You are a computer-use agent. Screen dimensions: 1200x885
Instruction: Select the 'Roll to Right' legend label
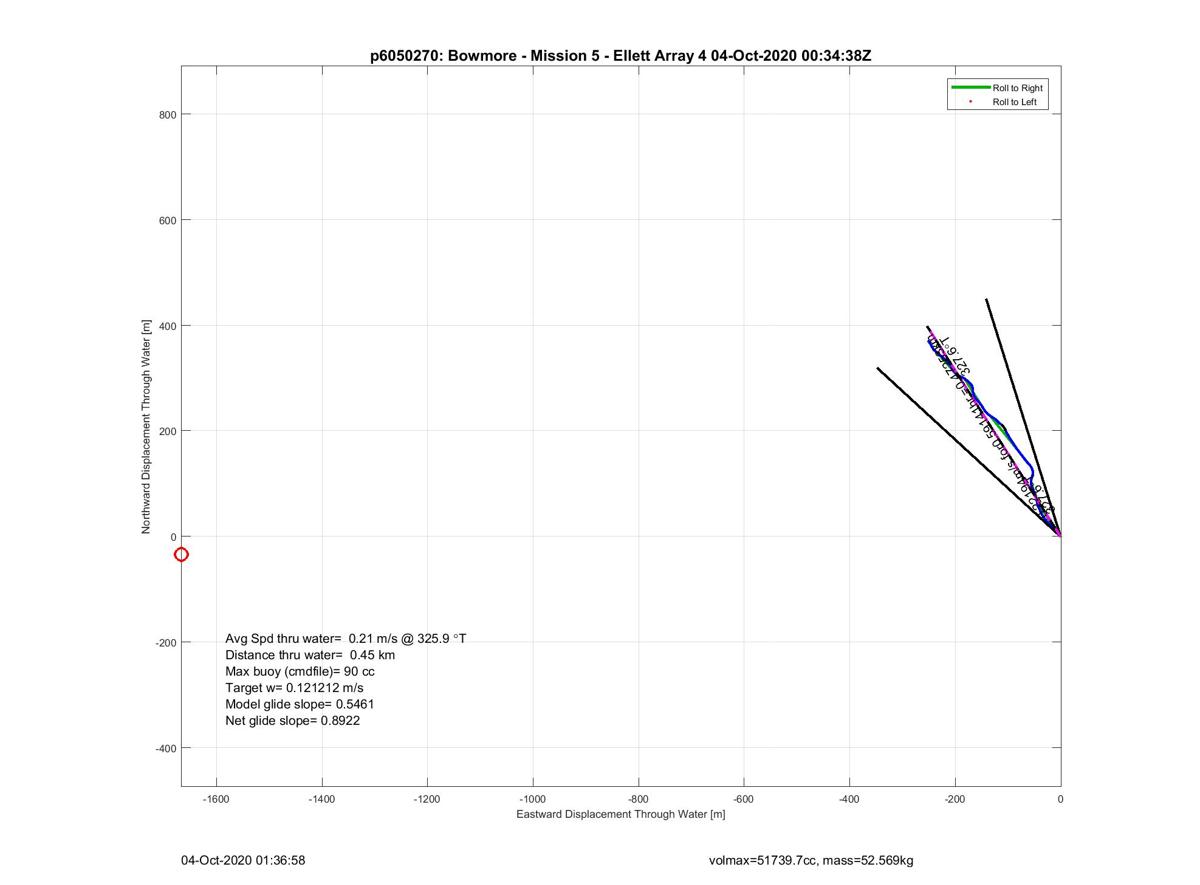[x=1017, y=88]
